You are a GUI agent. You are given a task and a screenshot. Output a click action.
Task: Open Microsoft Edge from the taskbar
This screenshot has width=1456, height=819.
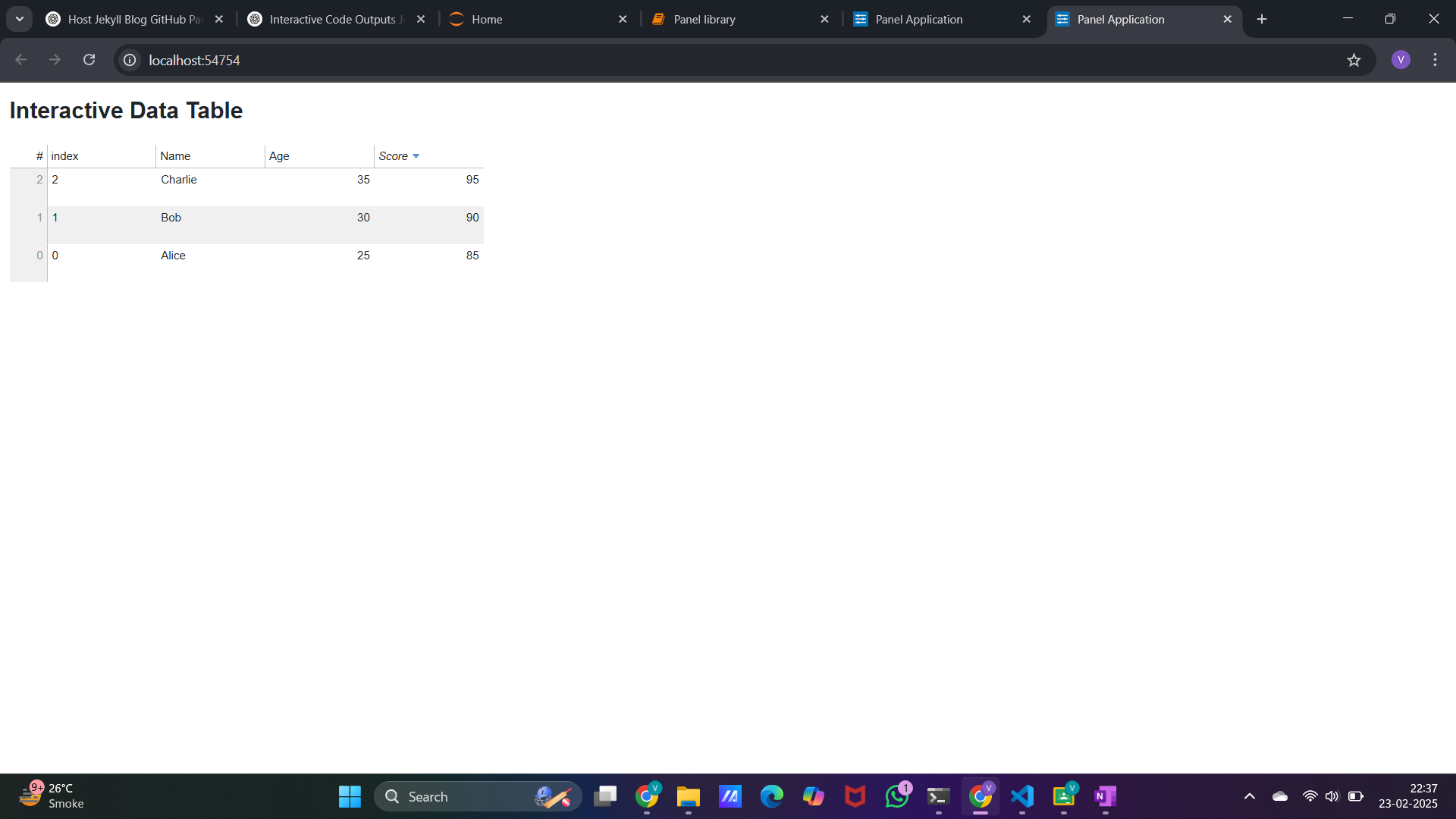point(772,797)
